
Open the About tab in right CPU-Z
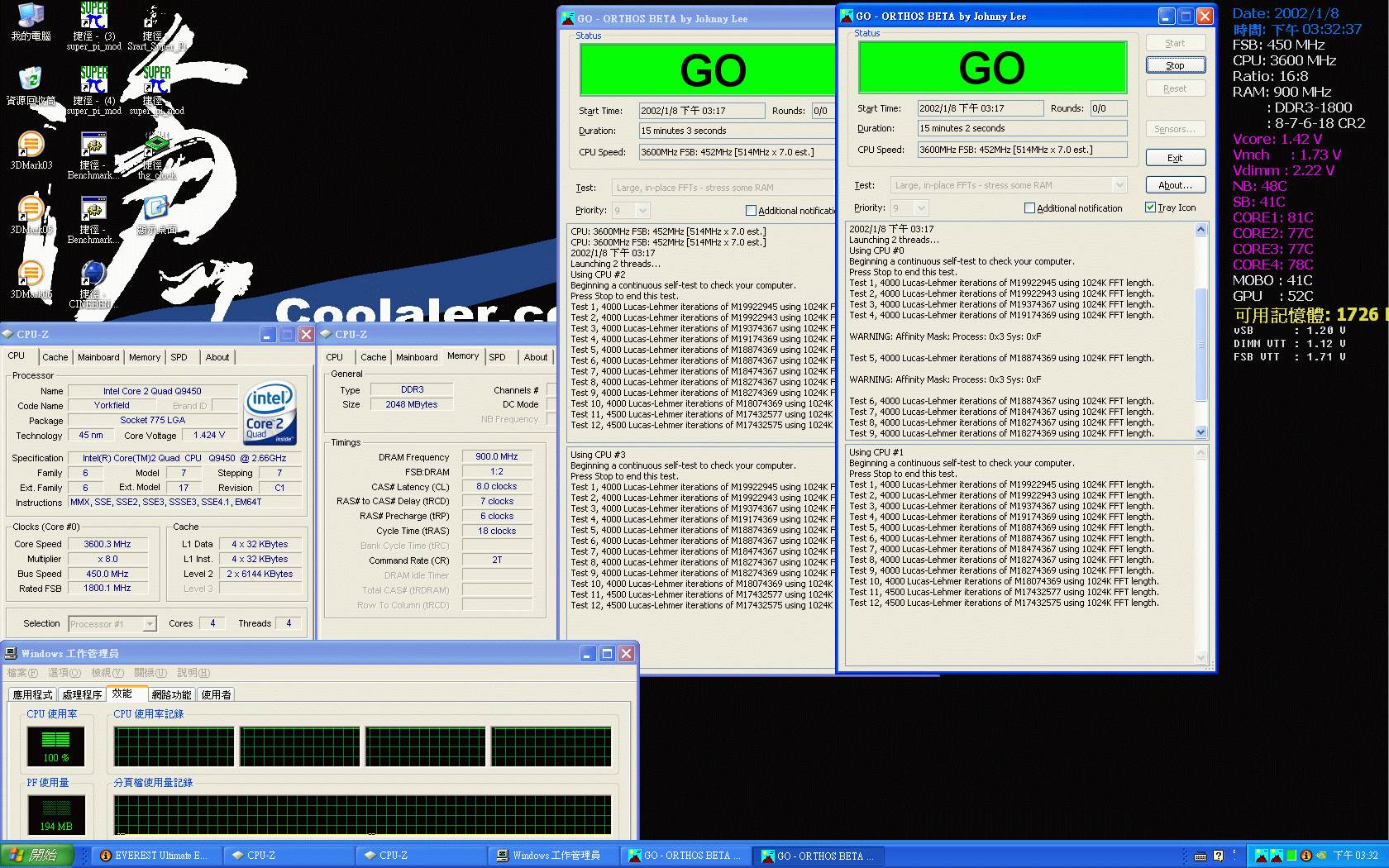(536, 357)
